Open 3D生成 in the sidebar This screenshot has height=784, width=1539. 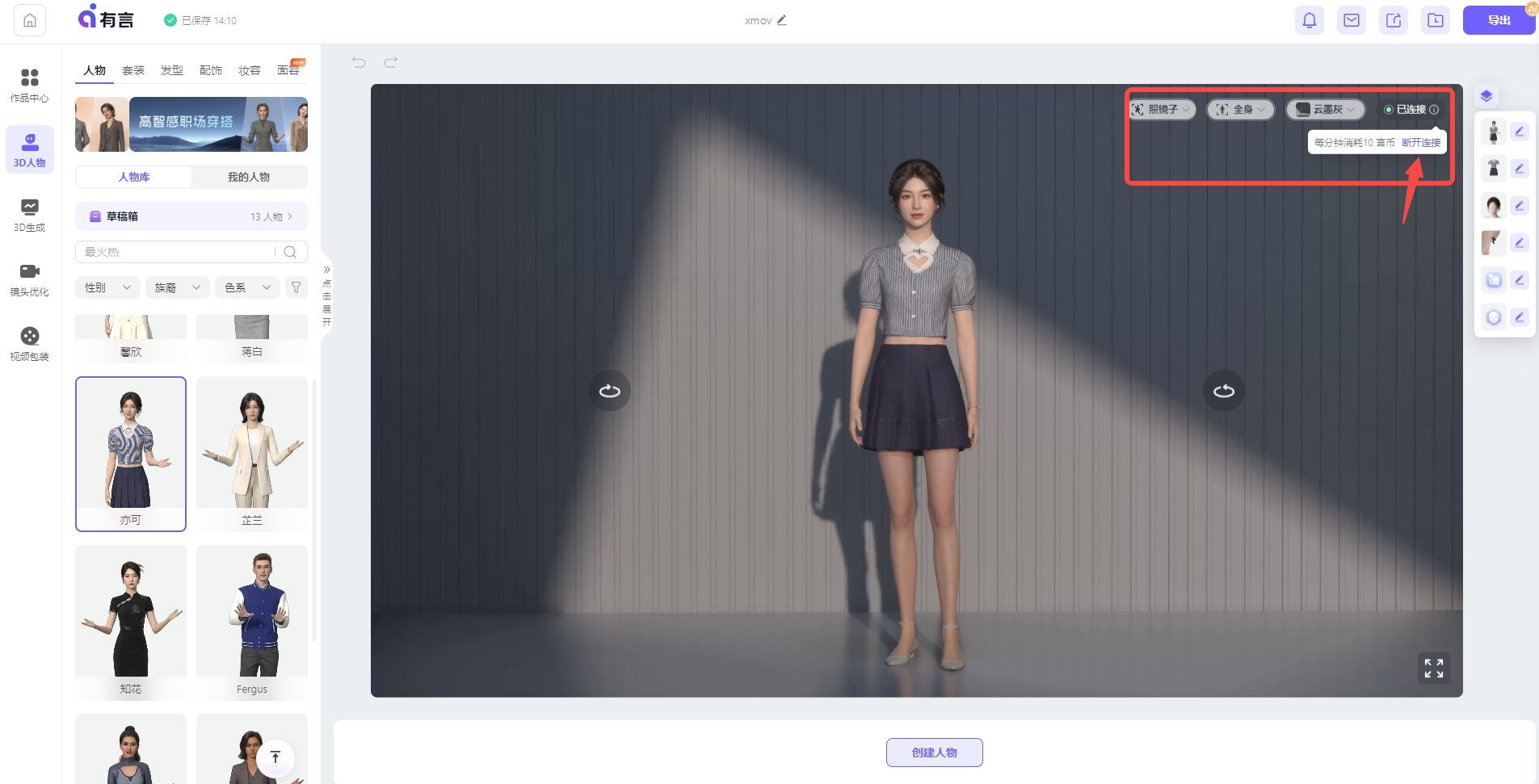point(30,215)
